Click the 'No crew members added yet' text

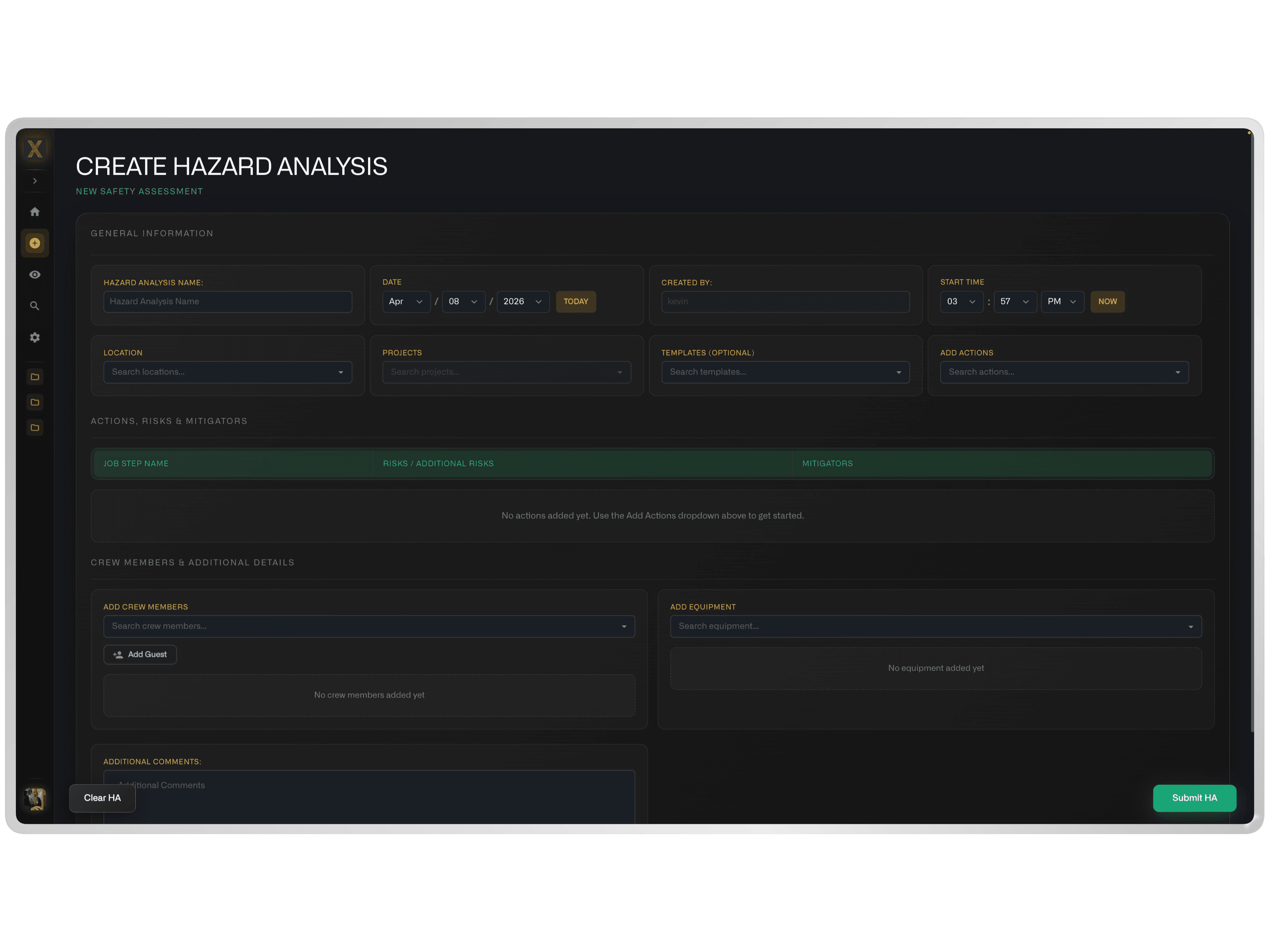[369, 695]
